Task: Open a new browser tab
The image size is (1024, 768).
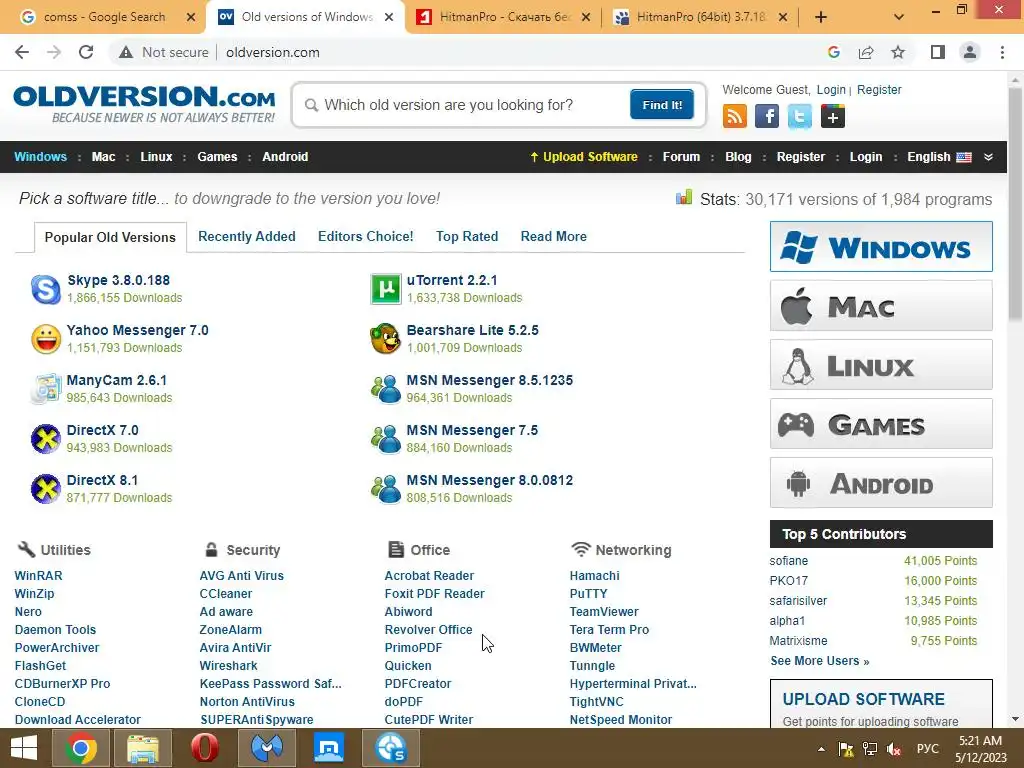Action: [821, 17]
